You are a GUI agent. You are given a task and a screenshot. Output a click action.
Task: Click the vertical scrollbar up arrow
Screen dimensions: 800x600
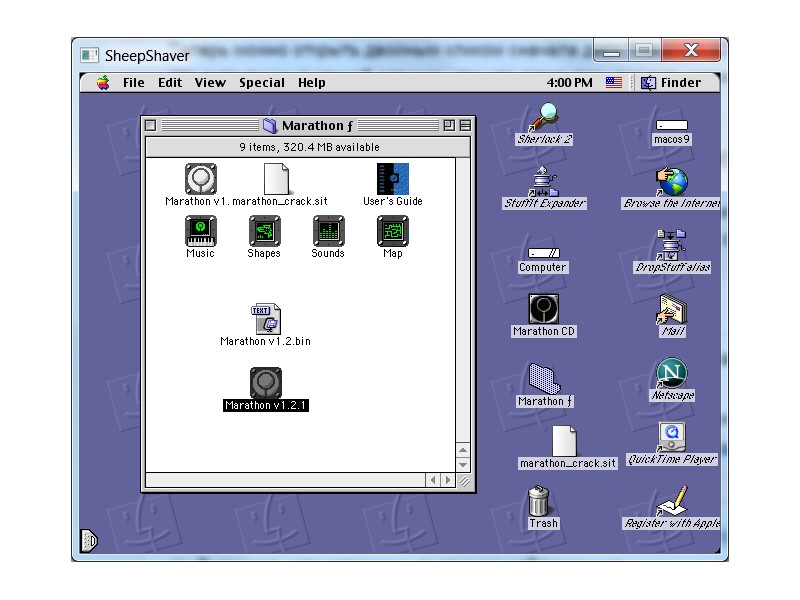pyautogui.click(x=463, y=450)
